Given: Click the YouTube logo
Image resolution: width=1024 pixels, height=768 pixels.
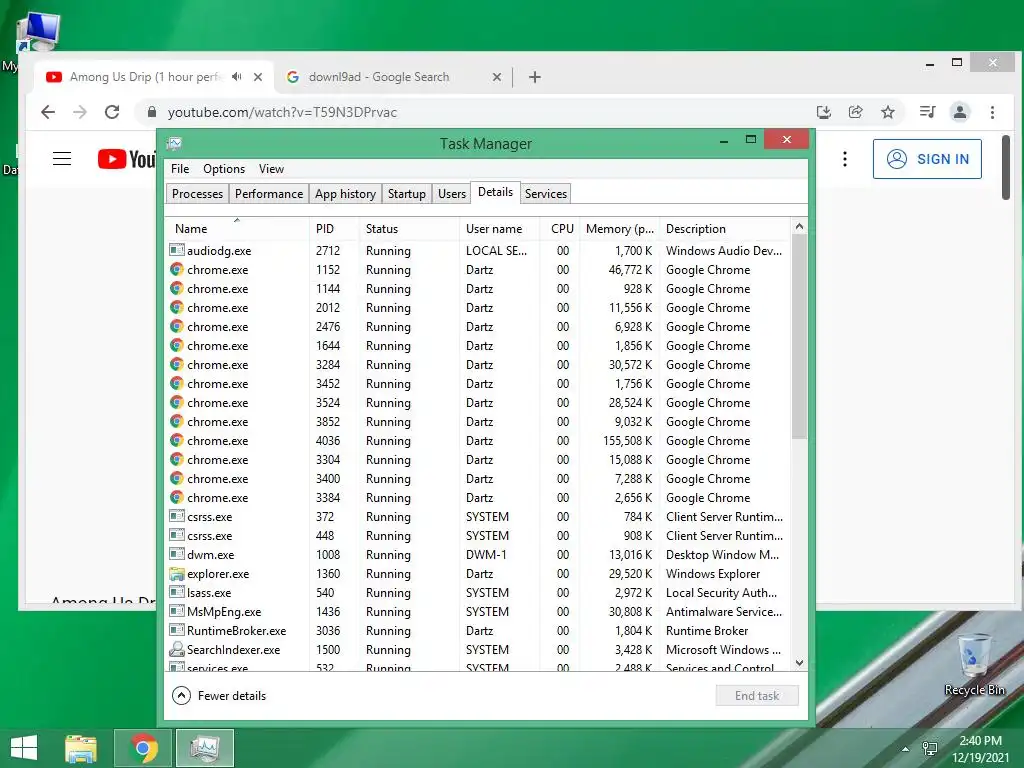Looking at the screenshot, I should (x=126, y=159).
